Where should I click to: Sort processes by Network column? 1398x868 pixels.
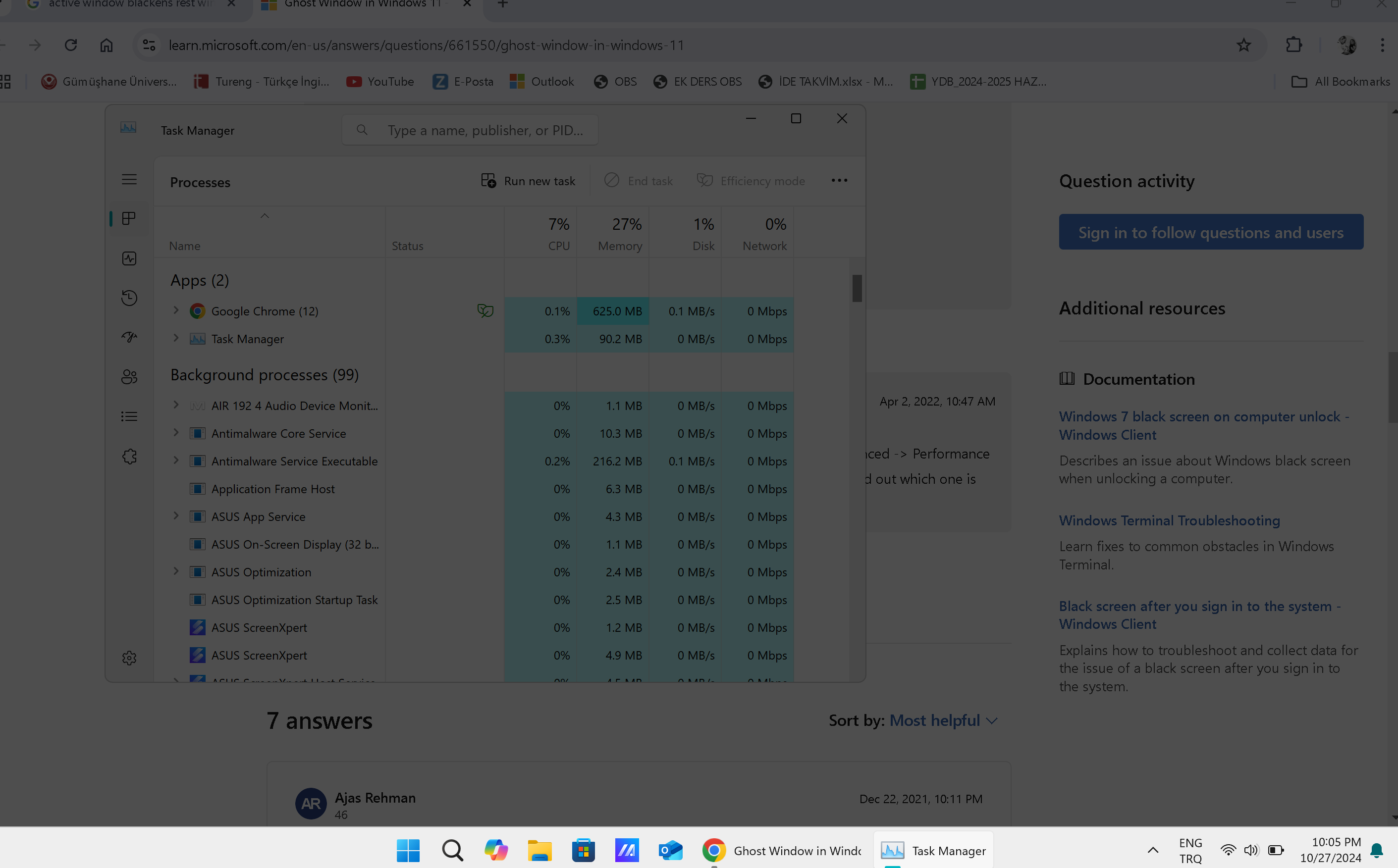click(757, 233)
